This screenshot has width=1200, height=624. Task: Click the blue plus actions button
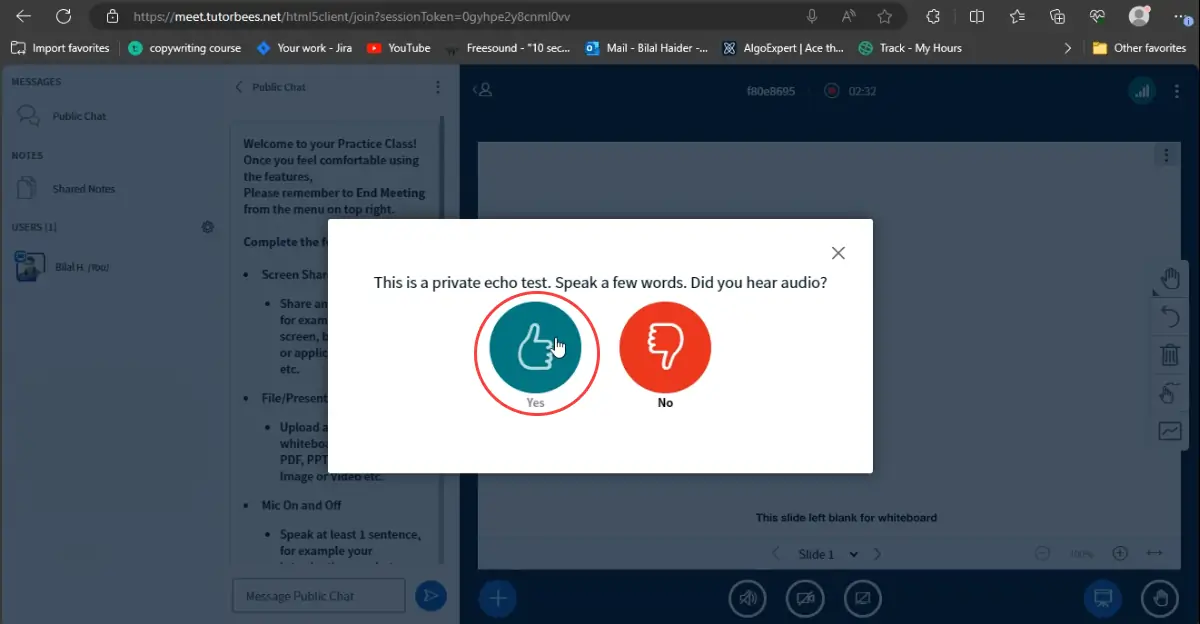(x=497, y=598)
